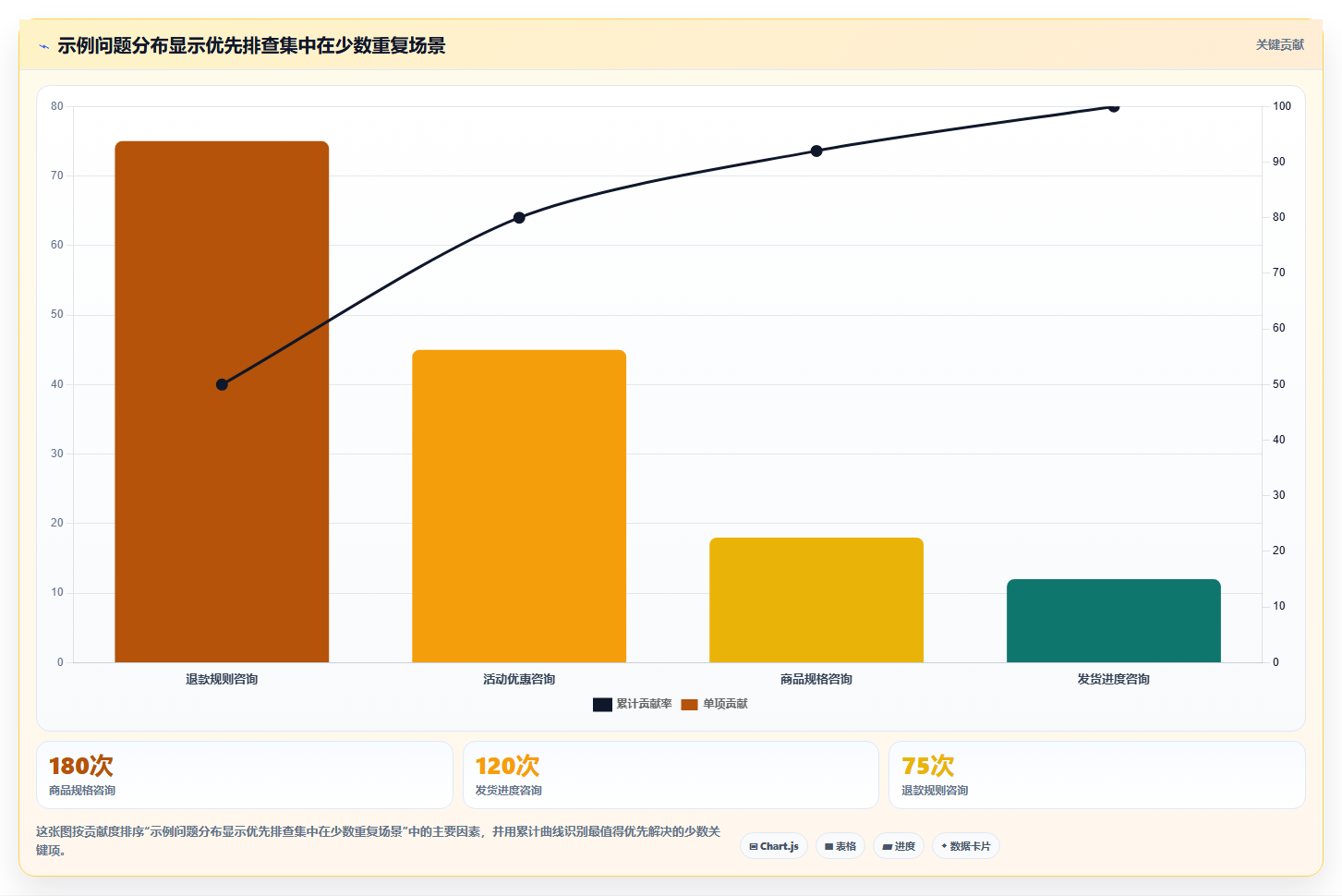This screenshot has height=896, width=1342.
Task: Click the 进度 chip
Action: pyautogui.click(x=899, y=846)
